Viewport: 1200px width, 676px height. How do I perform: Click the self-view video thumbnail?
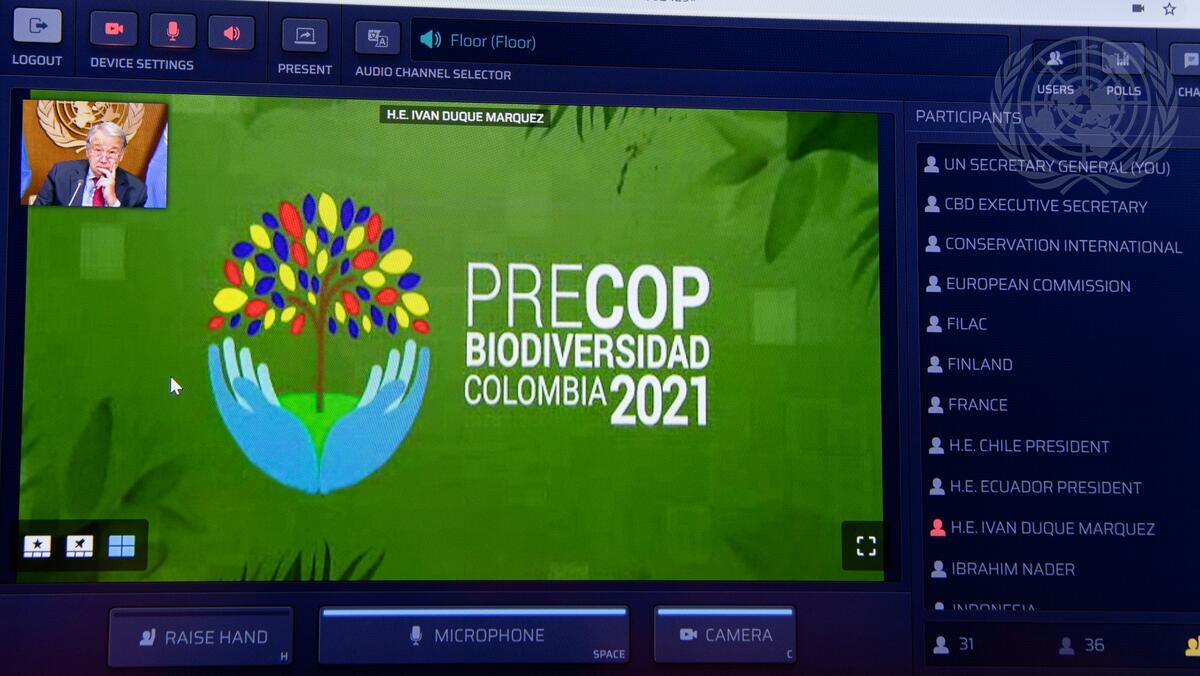94,153
